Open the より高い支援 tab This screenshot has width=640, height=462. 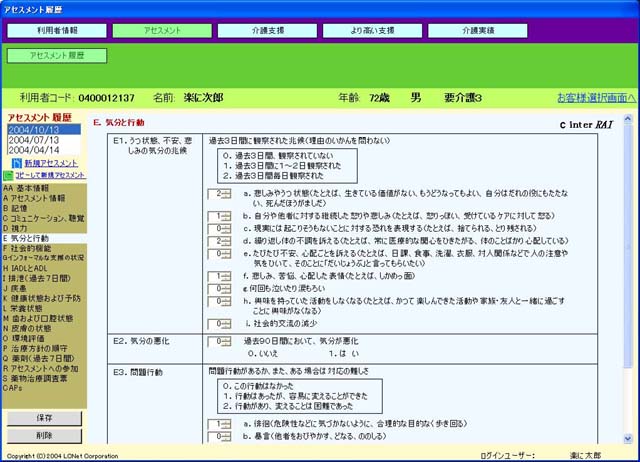371,30
